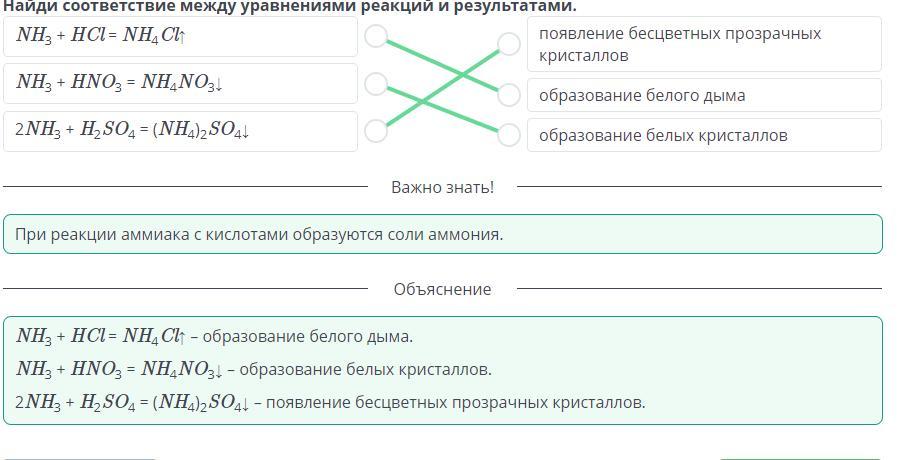Click the connector circle beside NH3 + HNO3 equation
The width and height of the screenshot is (902, 460).
(x=376, y=84)
